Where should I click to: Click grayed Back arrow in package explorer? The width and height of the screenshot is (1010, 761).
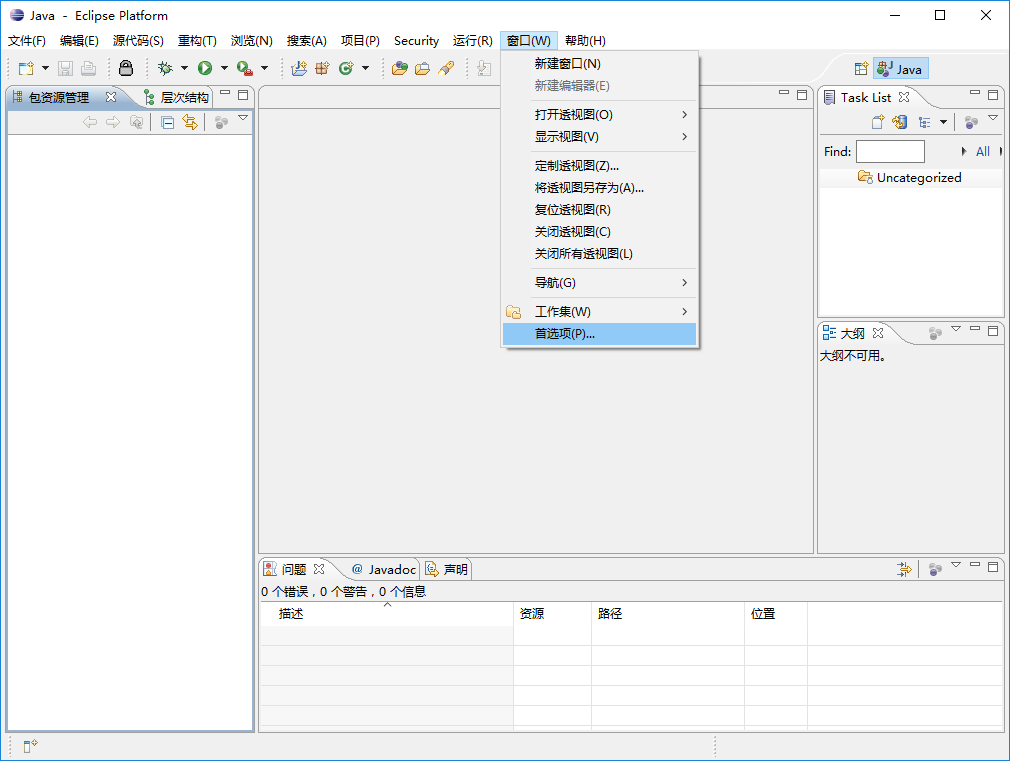click(x=90, y=122)
